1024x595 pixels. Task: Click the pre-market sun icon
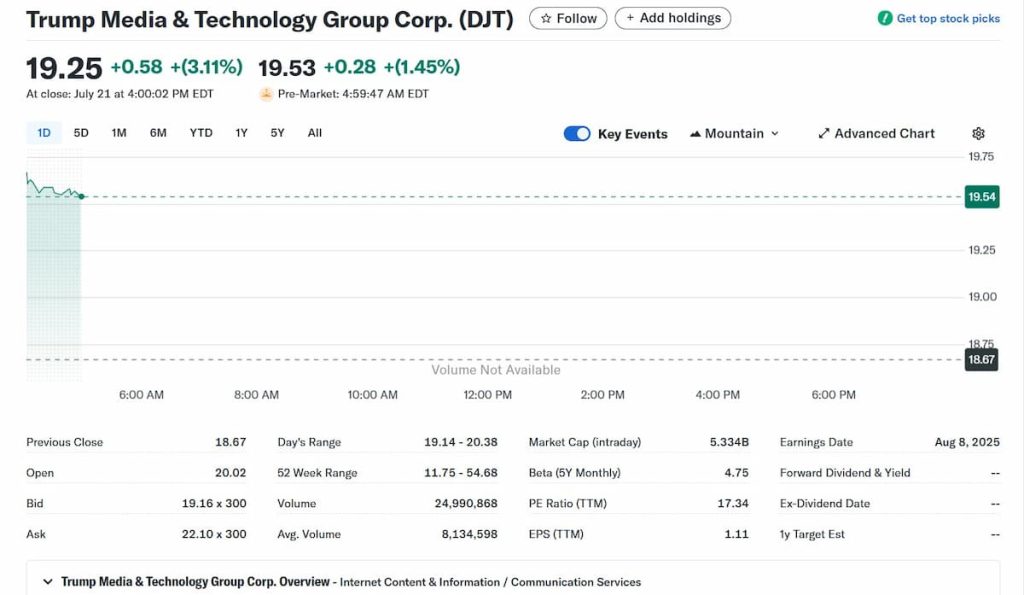coord(266,94)
